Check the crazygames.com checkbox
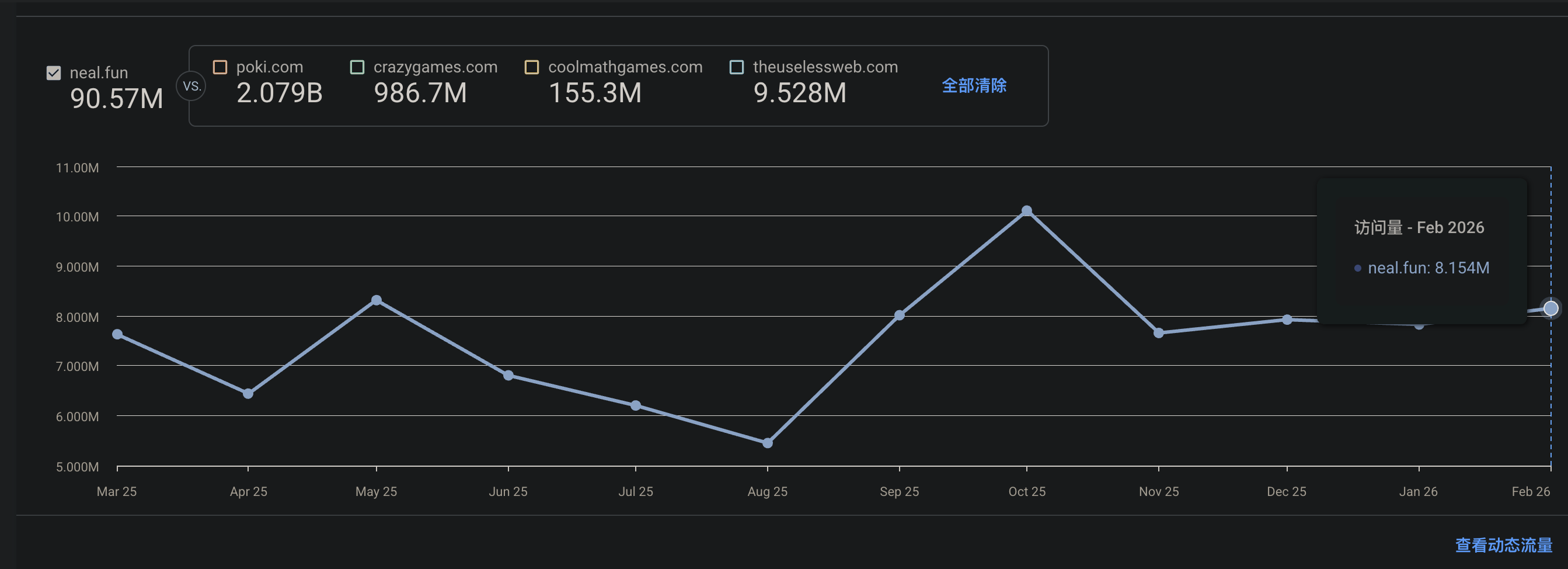 (357, 67)
